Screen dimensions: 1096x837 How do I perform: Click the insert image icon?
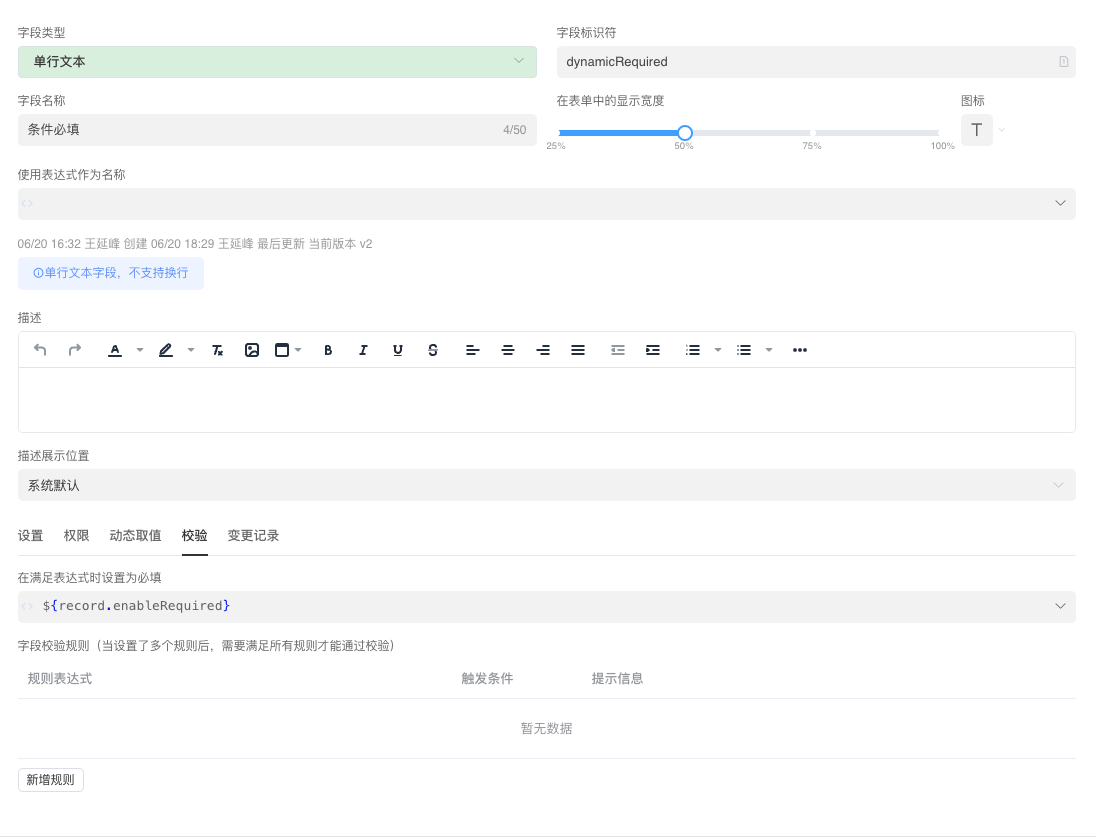click(251, 350)
